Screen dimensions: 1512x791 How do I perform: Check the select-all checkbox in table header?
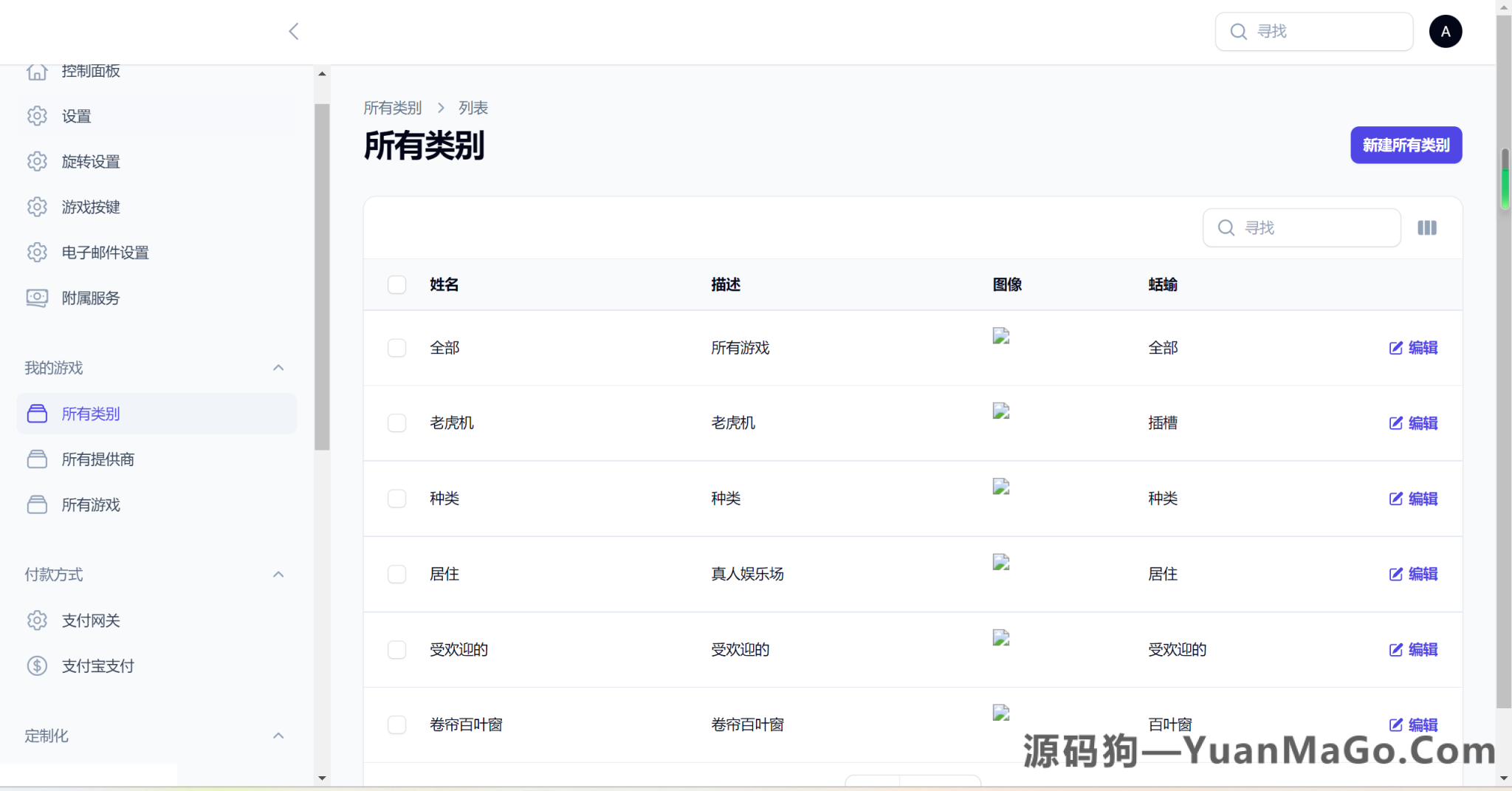[x=396, y=284]
